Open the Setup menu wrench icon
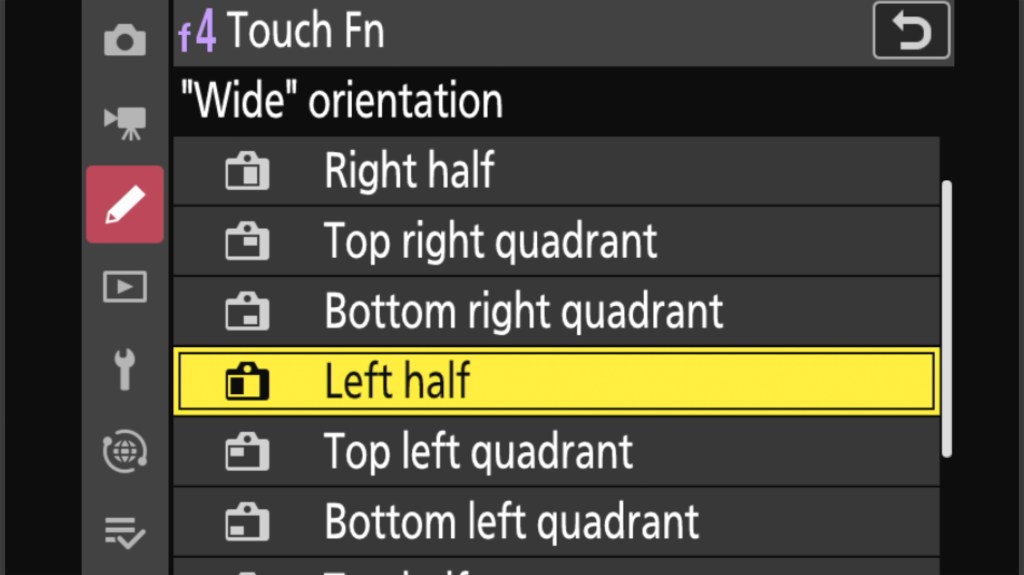This screenshot has width=1024, height=575. 125,369
